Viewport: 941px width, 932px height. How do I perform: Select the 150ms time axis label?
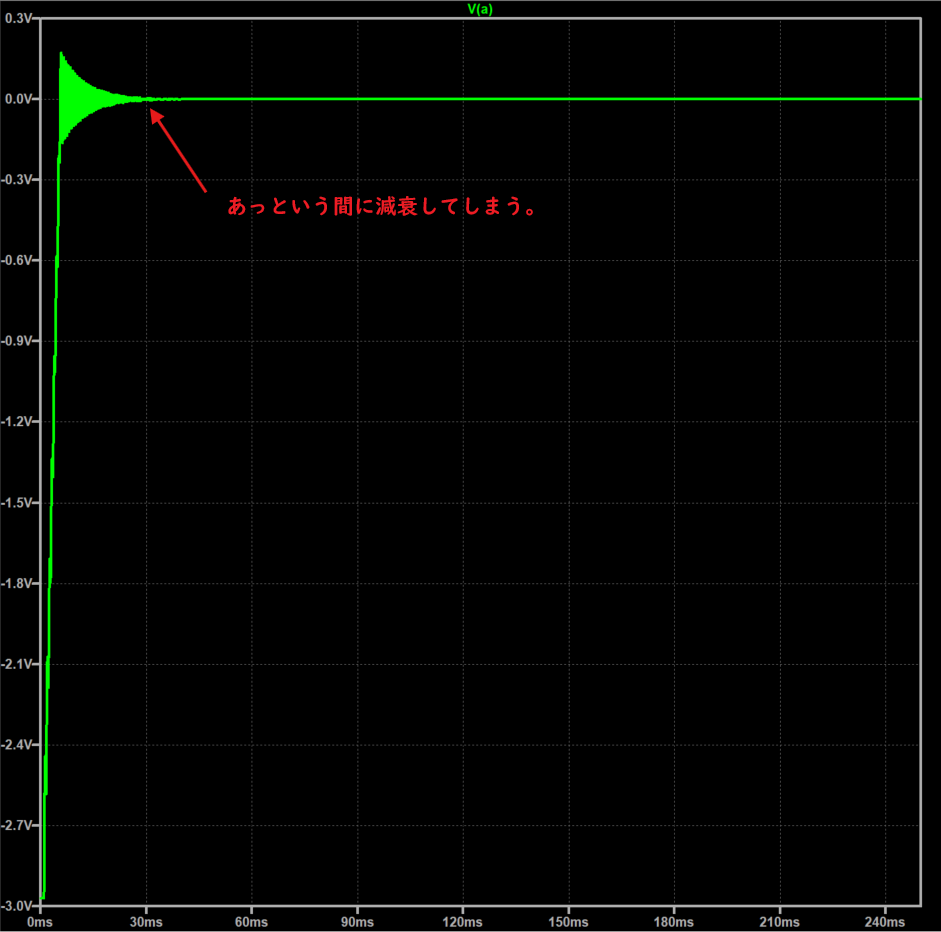coord(568,920)
